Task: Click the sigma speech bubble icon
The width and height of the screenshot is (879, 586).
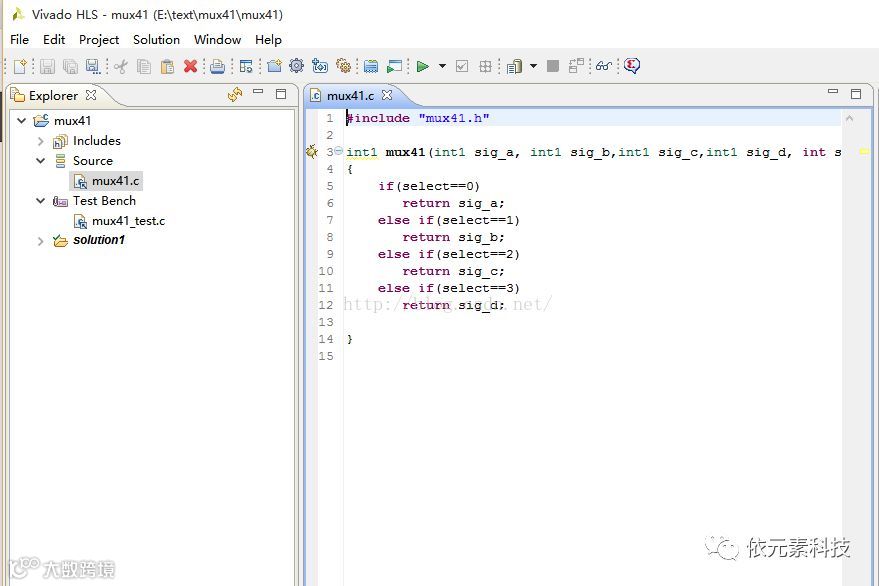Action: coord(632,66)
